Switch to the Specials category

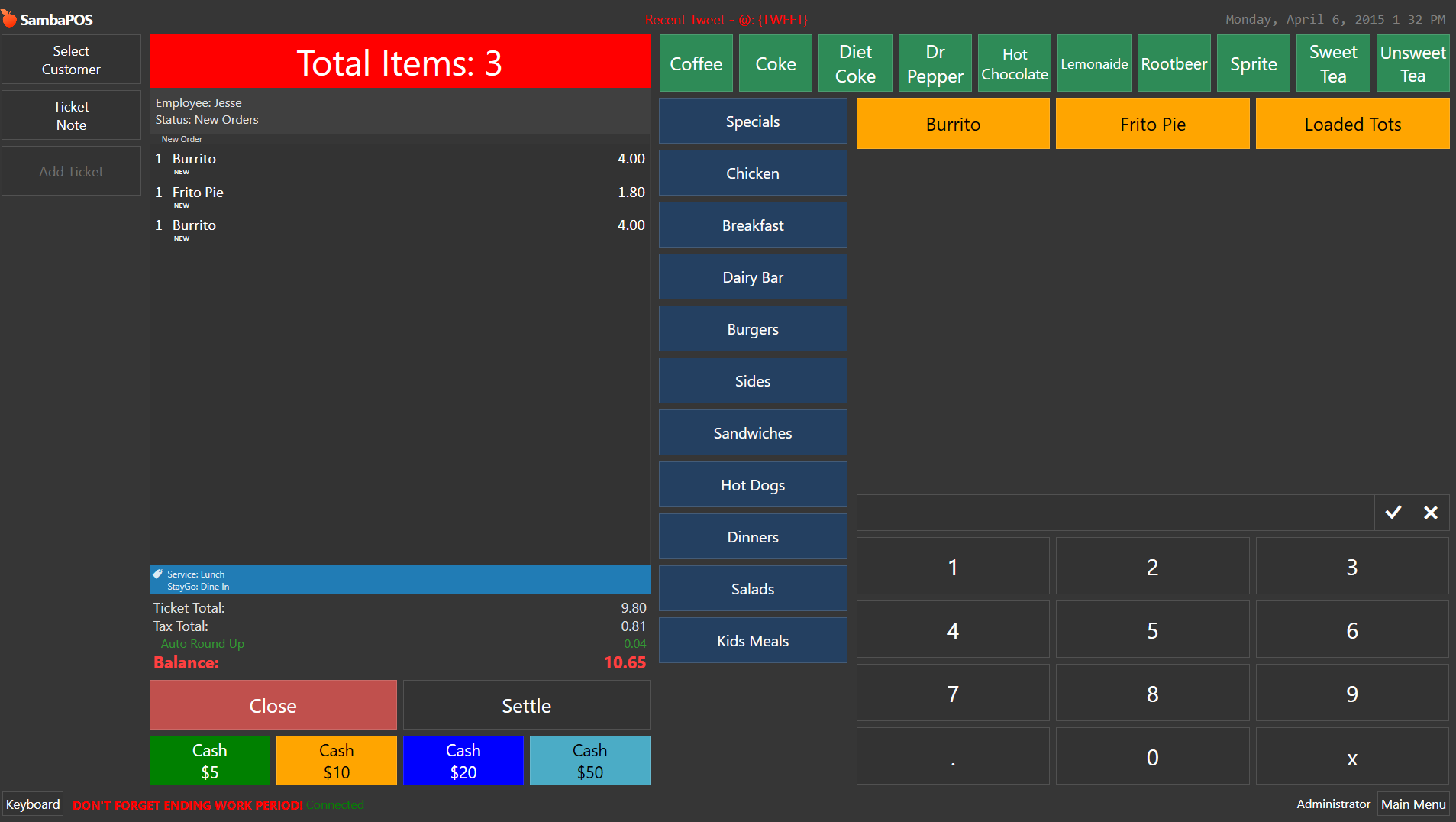pyautogui.click(x=752, y=121)
